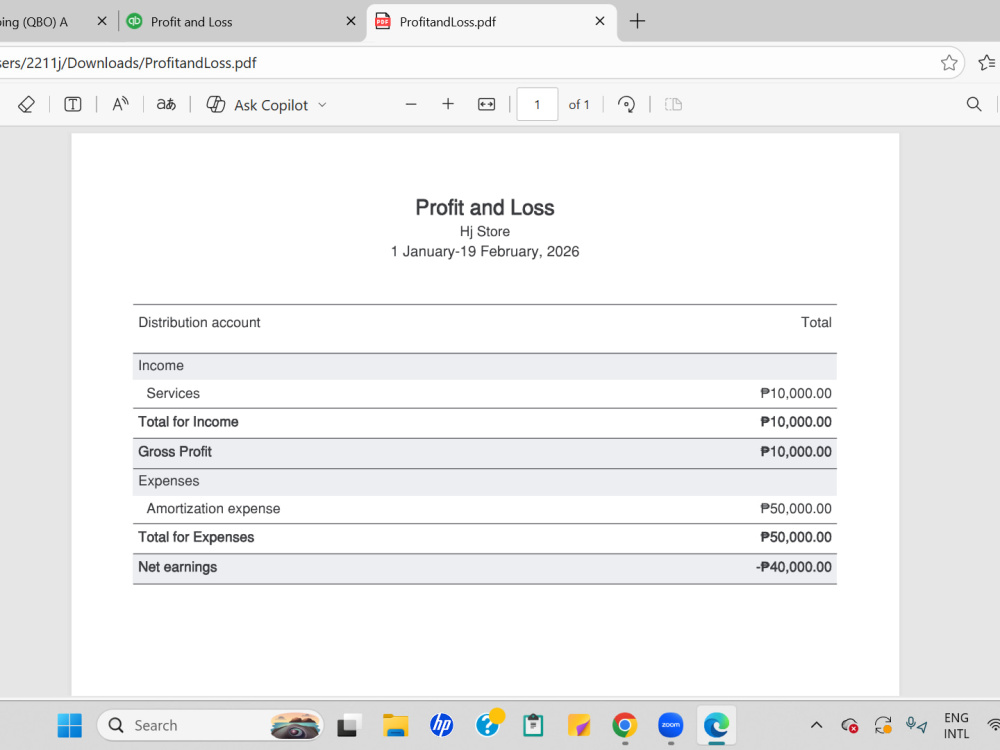
Task: Show hidden system tray icons
Action: [816, 725]
